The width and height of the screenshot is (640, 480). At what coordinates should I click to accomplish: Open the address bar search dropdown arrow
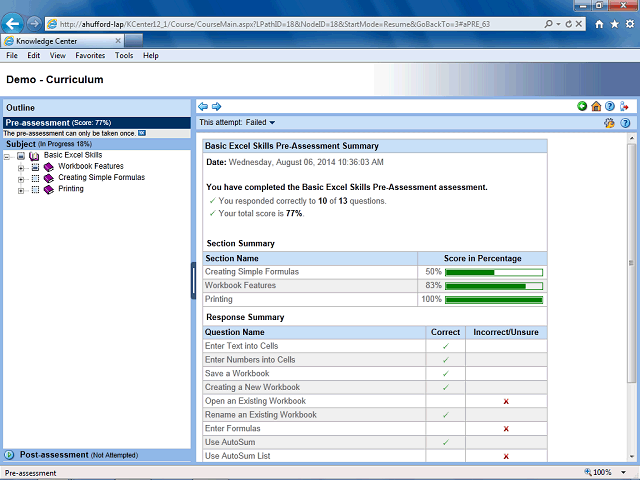click(558, 24)
